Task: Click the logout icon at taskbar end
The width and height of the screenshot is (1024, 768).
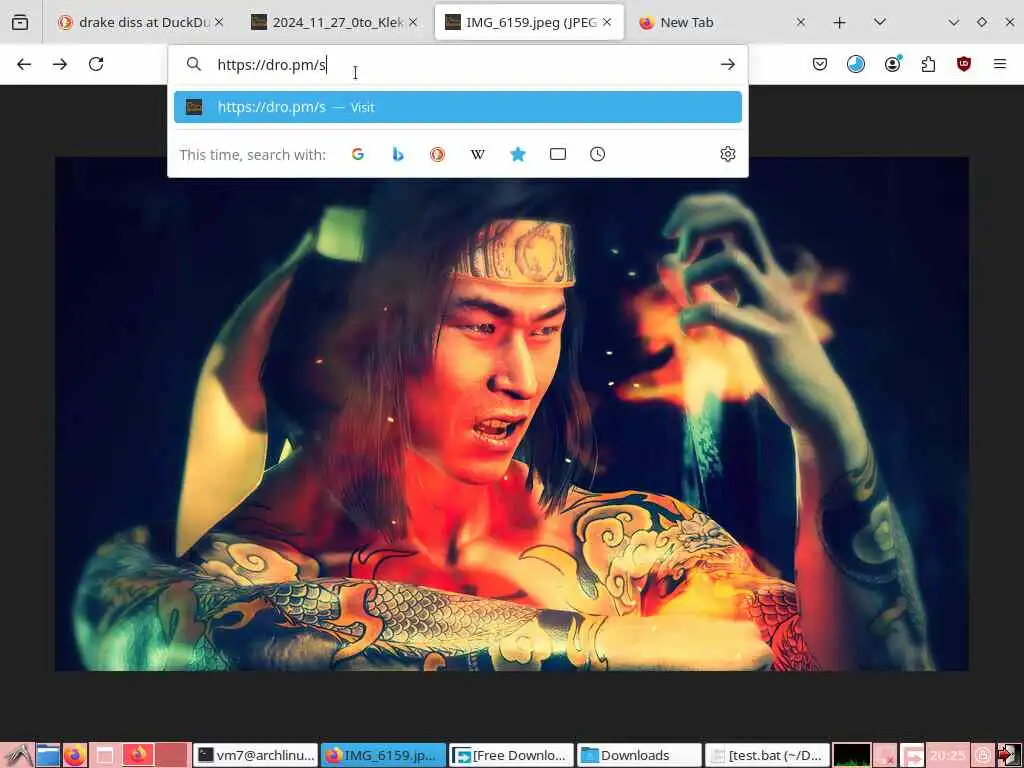Action: [1009, 756]
